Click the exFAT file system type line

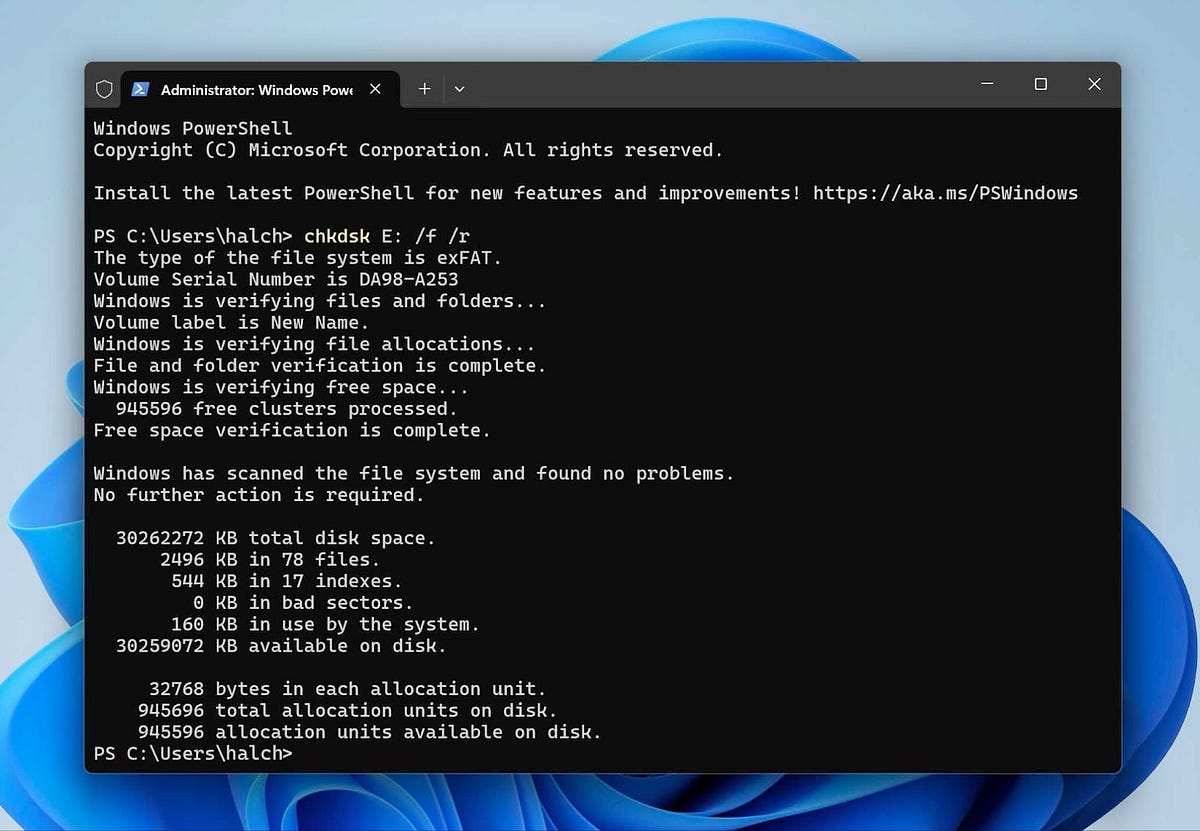[x=298, y=257]
